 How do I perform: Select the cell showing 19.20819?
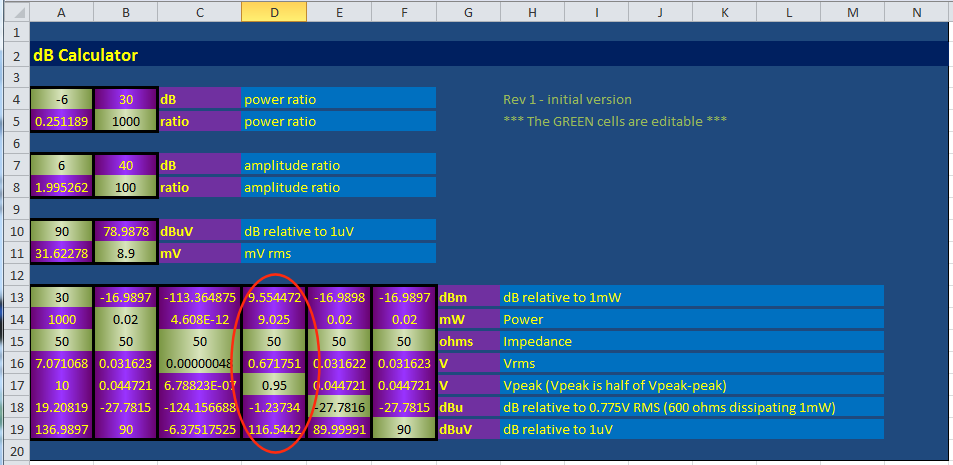[61, 407]
